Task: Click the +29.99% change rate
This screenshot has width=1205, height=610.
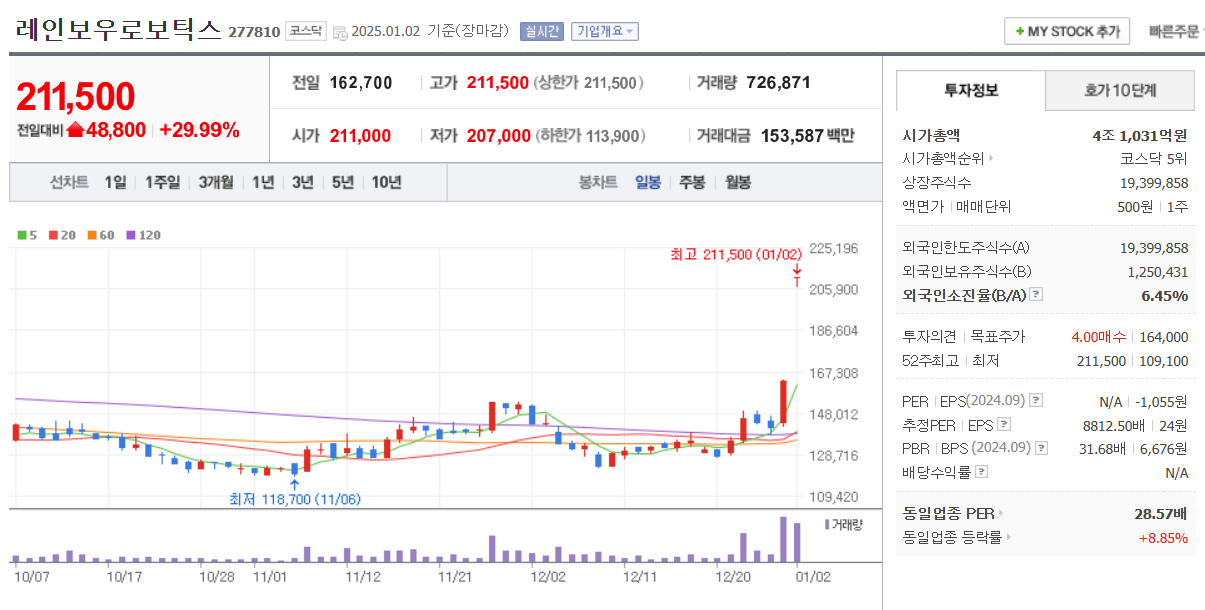Action: 199,130
